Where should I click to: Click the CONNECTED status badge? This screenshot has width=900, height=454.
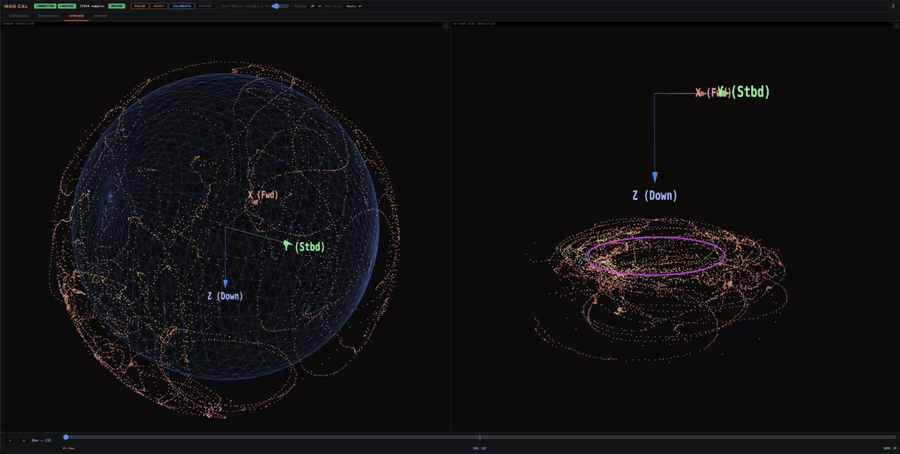coord(45,6)
